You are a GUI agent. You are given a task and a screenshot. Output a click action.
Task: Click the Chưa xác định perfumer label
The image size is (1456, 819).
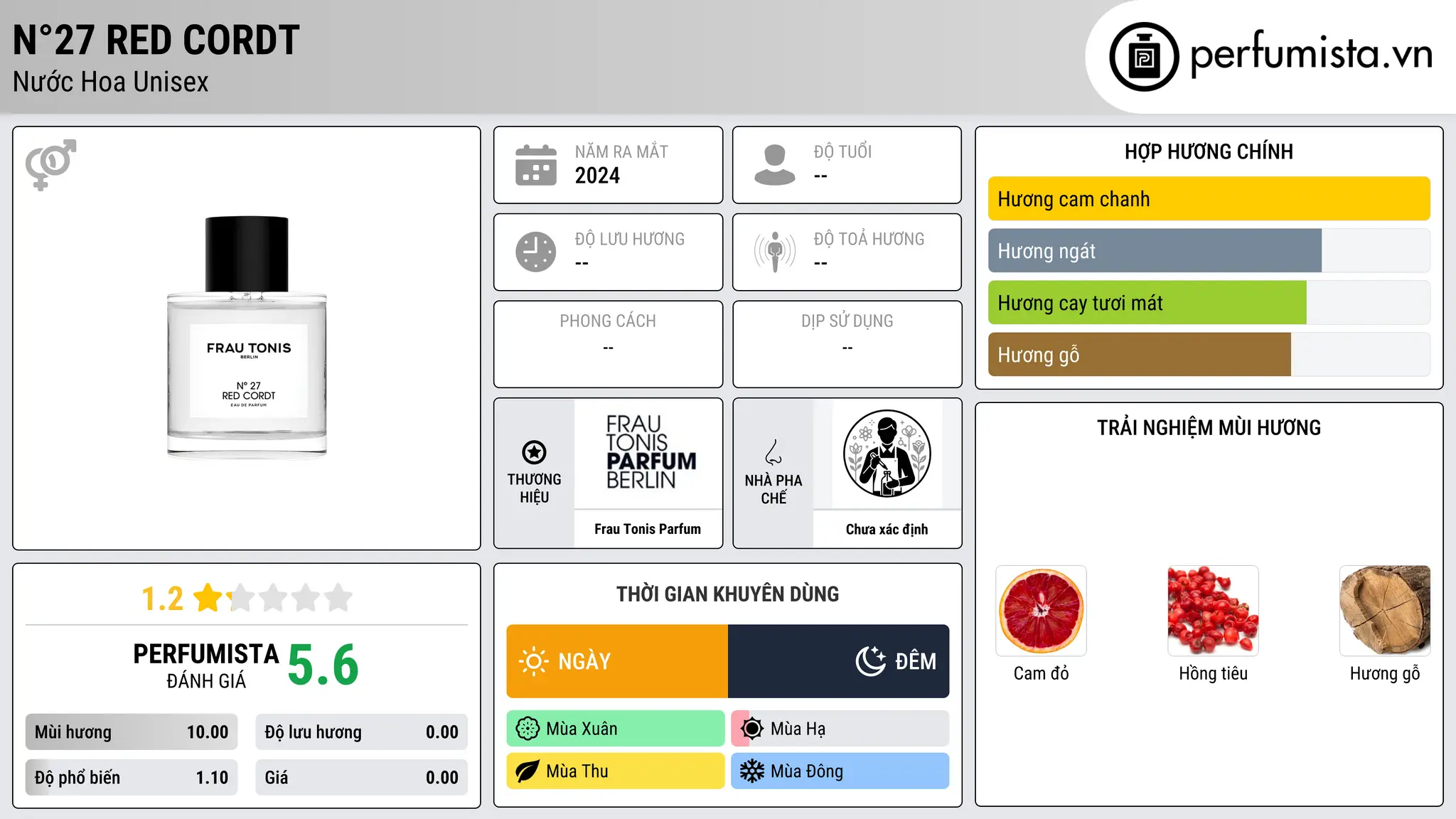point(887,529)
